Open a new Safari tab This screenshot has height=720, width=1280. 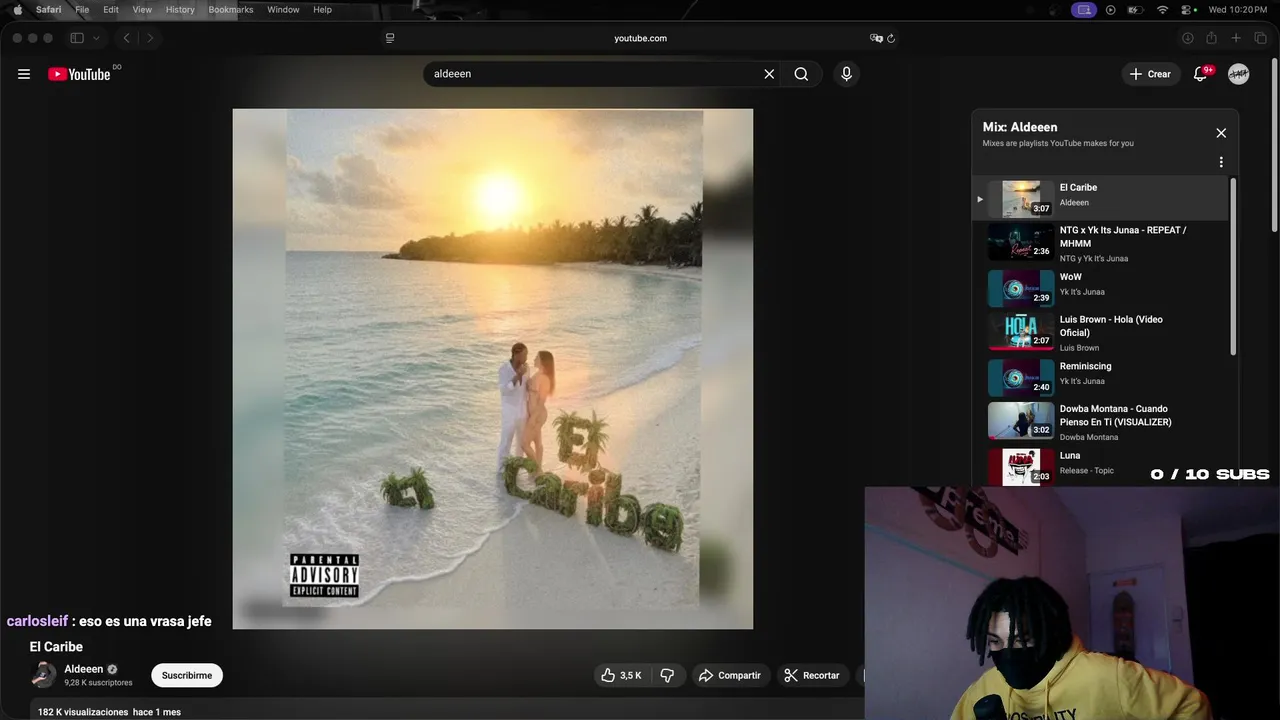tap(1236, 38)
